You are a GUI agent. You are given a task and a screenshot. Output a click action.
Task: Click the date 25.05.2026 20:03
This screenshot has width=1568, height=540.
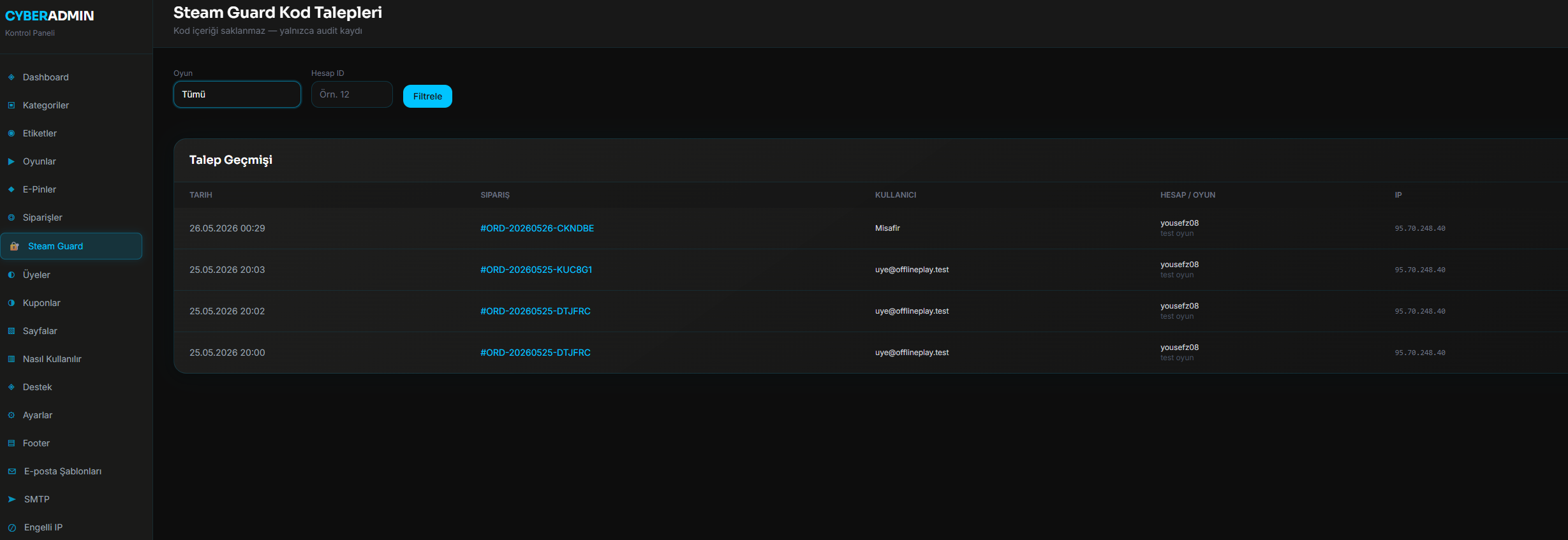click(x=227, y=270)
